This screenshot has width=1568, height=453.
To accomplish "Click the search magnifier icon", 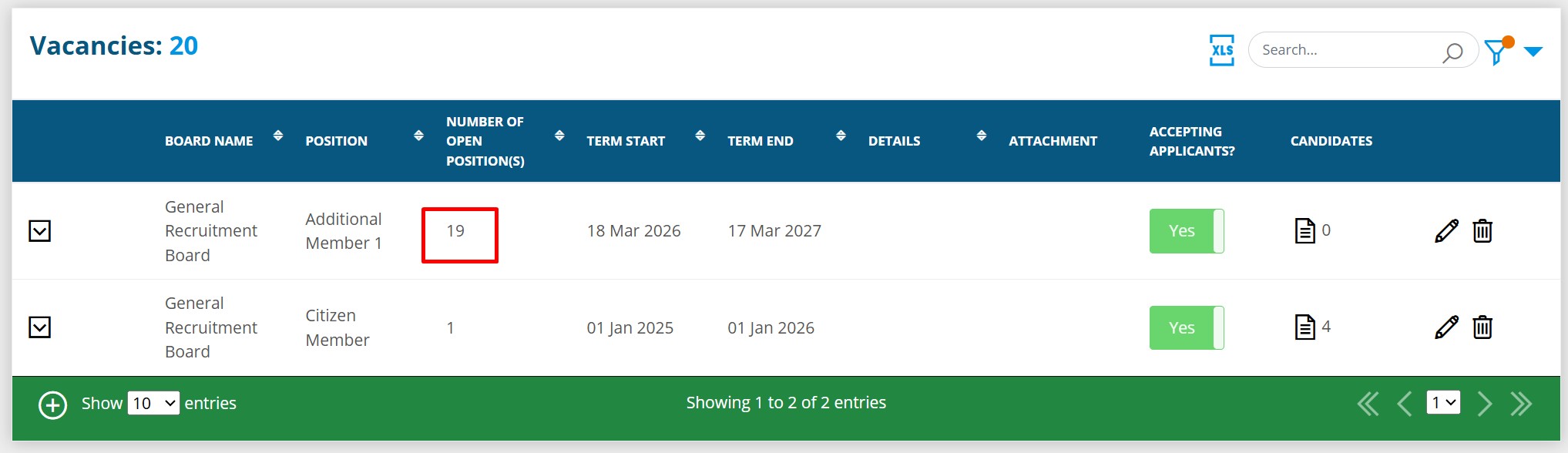I will click(1452, 52).
